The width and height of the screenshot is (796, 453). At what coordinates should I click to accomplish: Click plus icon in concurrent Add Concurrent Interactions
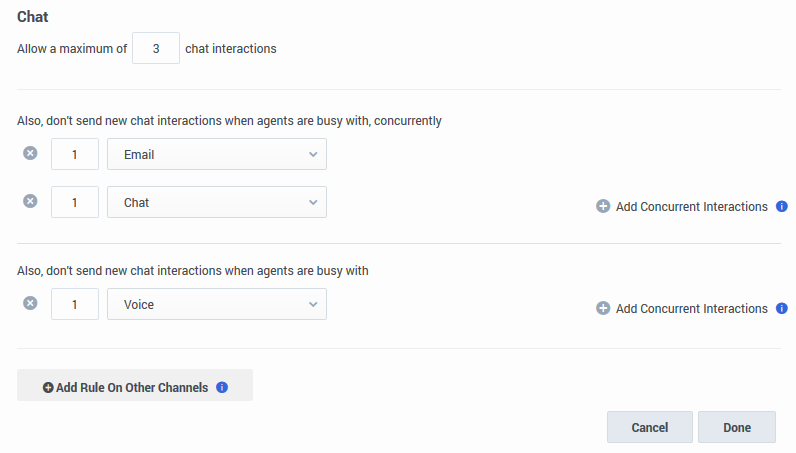tap(603, 207)
